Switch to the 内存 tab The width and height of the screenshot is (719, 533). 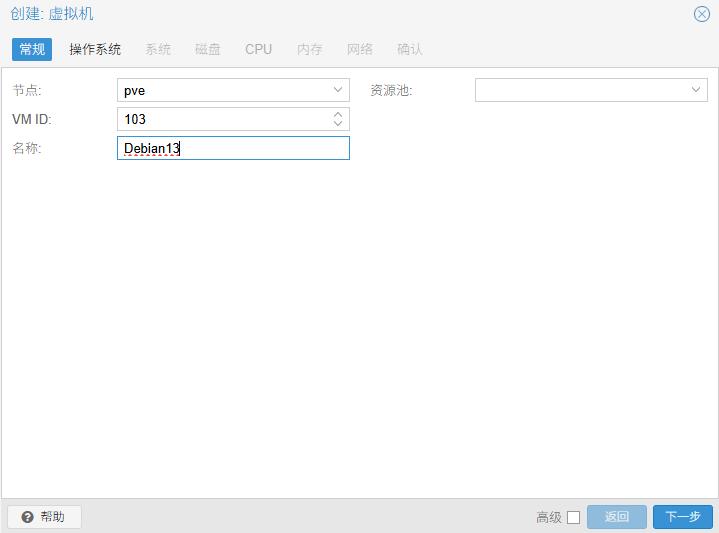(310, 49)
